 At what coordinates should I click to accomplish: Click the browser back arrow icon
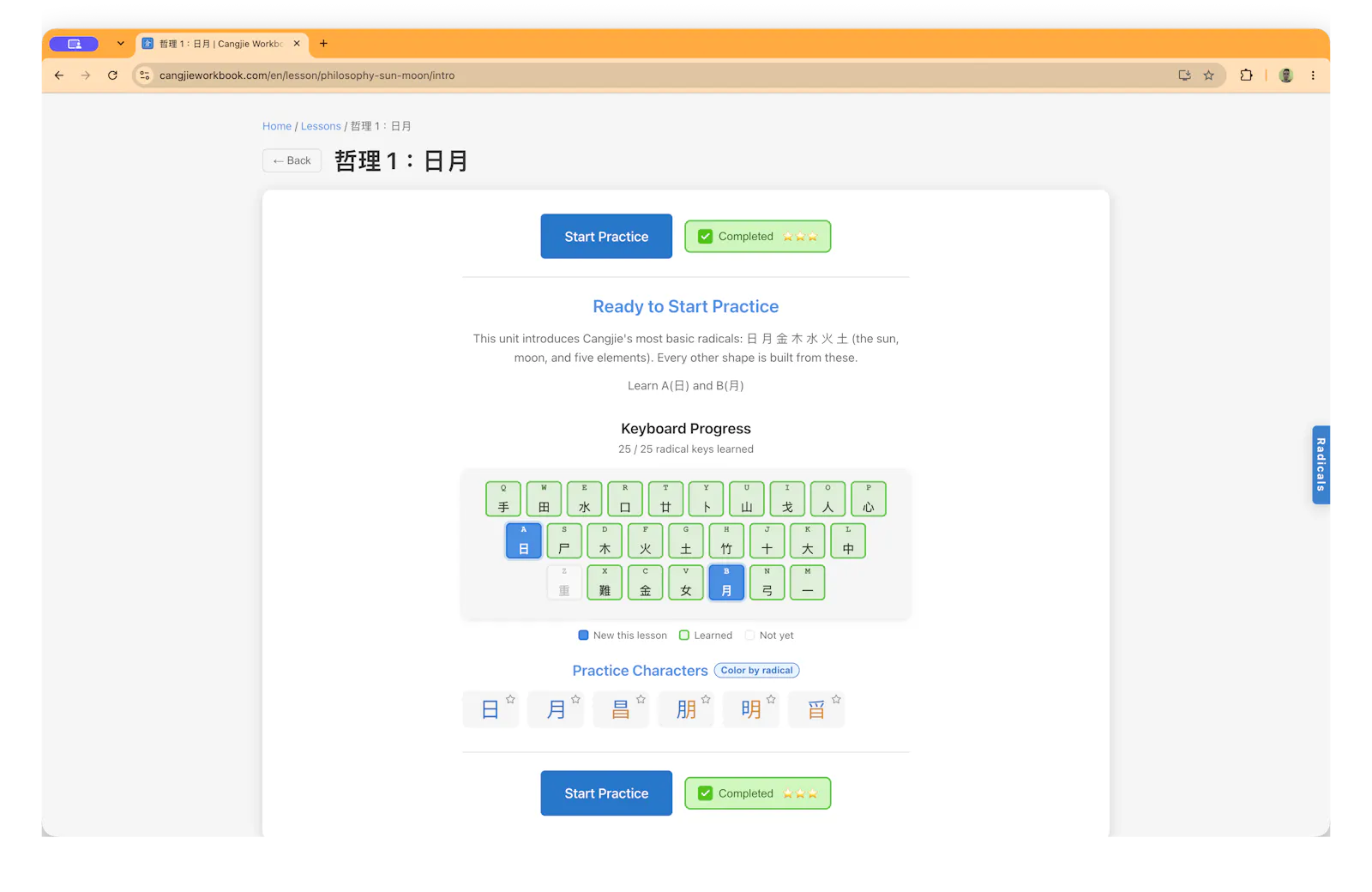pos(59,75)
